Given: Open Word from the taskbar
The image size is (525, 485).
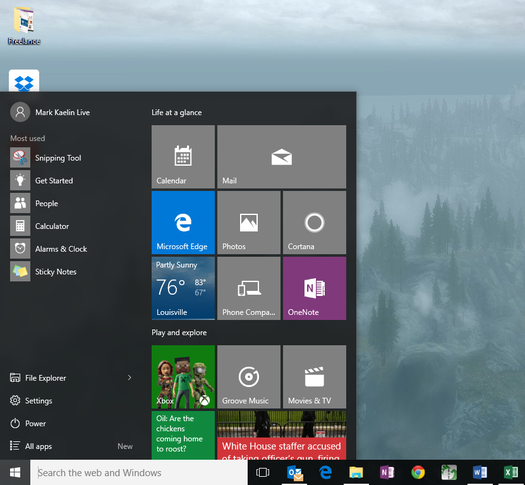Looking at the screenshot, I should point(480,473).
